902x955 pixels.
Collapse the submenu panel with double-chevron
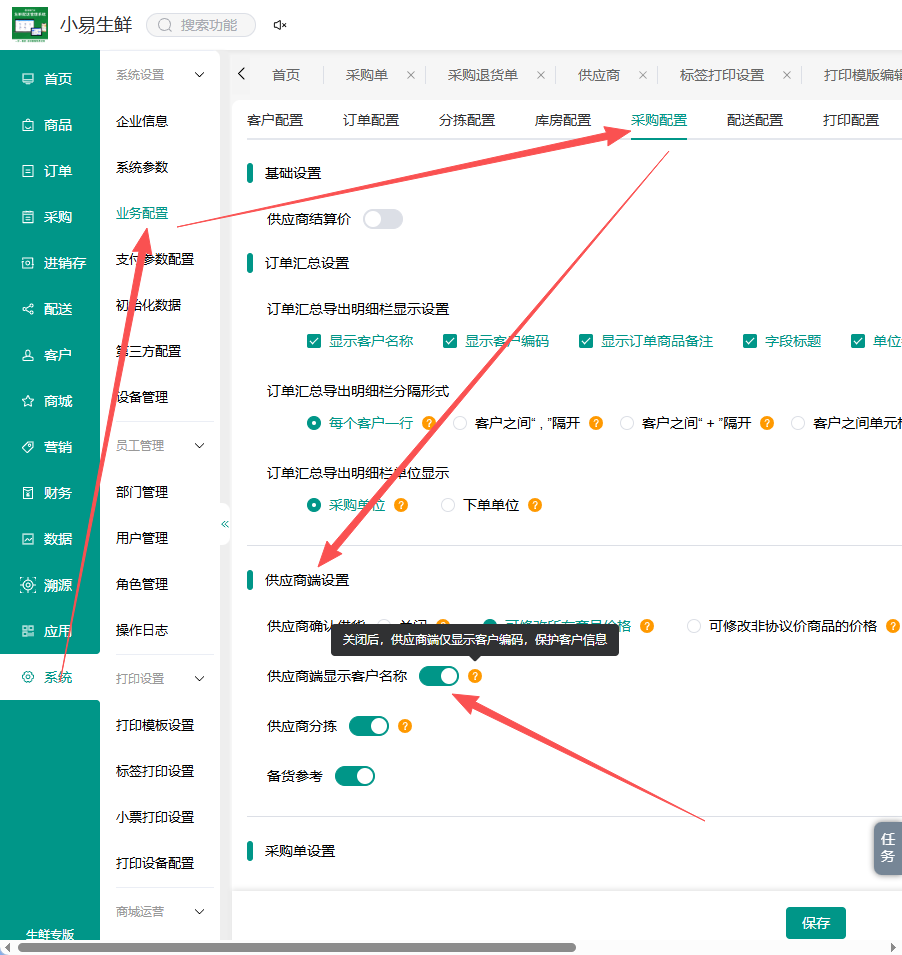coord(225,524)
